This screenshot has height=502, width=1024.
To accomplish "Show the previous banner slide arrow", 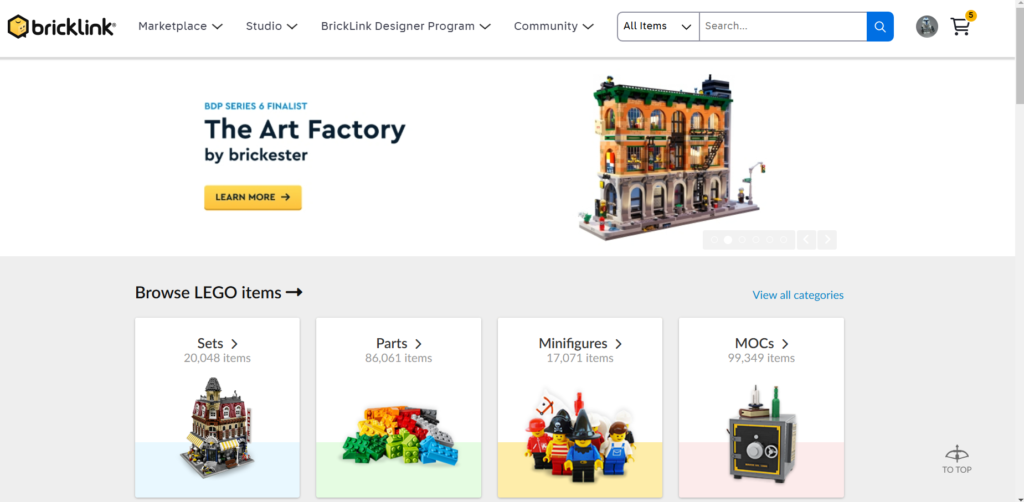I will [806, 240].
